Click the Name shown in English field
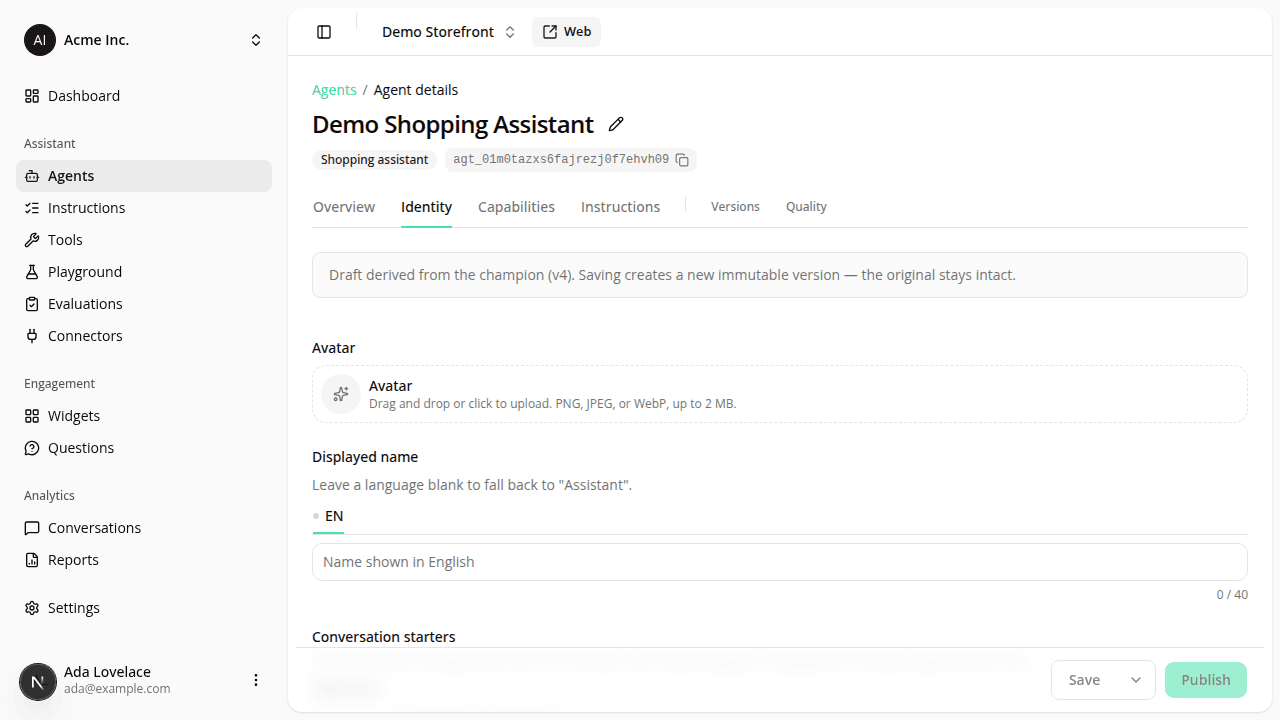 click(780, 562)
